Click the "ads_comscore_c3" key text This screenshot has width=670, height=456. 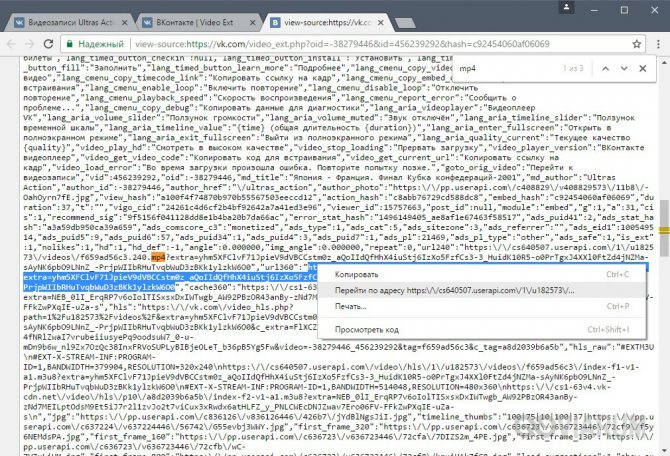(x=183, y=227)
